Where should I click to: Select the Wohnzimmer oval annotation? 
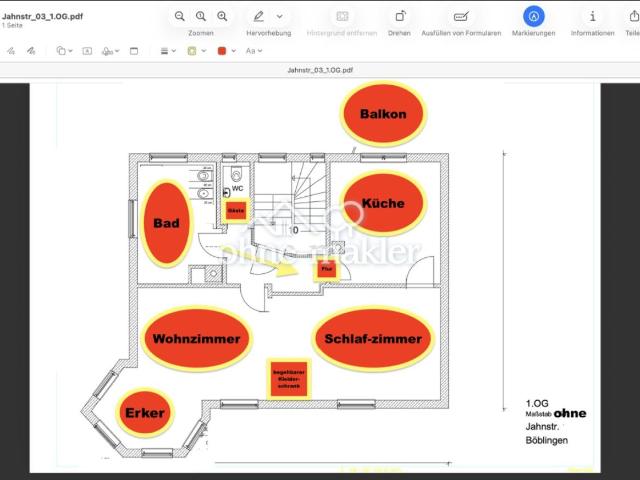(x=197, y=339)
